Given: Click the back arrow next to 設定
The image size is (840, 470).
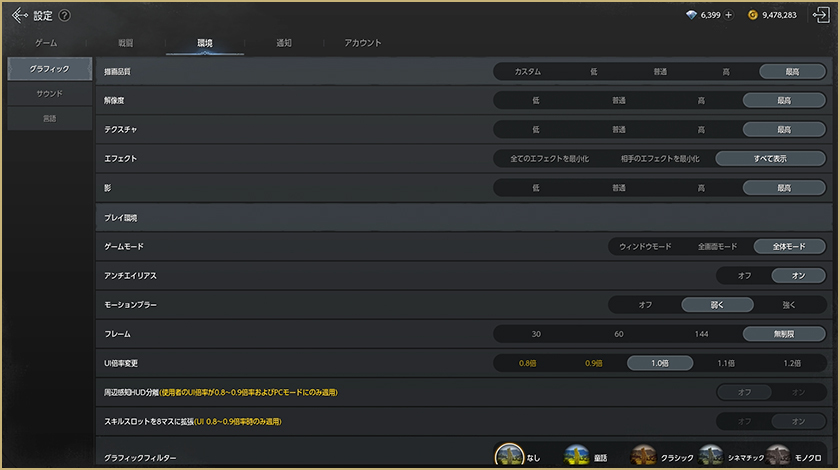Looking at the screenshot, I should point(19,15).
